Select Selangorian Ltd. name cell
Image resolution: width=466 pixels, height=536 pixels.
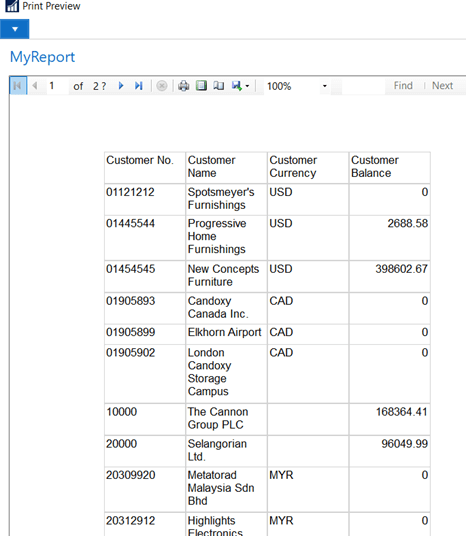coord(226,451)
